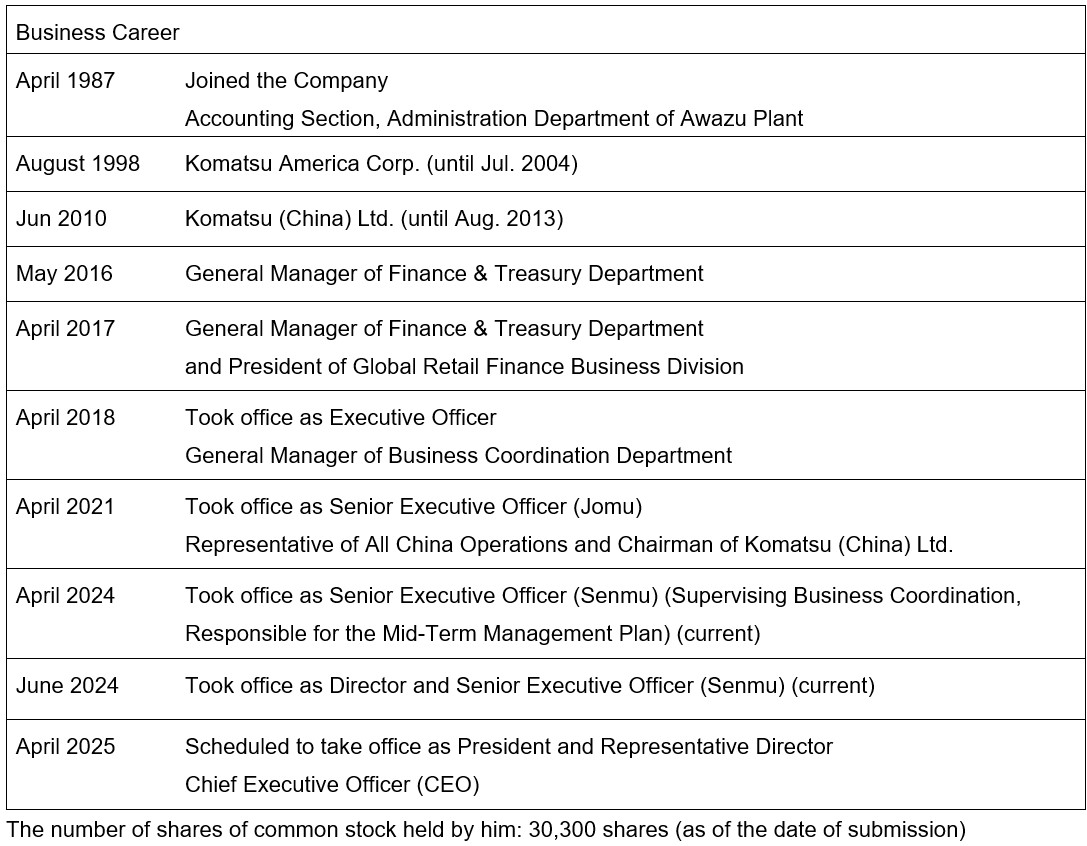Click the June 2024 date cell

coord(67,686)
